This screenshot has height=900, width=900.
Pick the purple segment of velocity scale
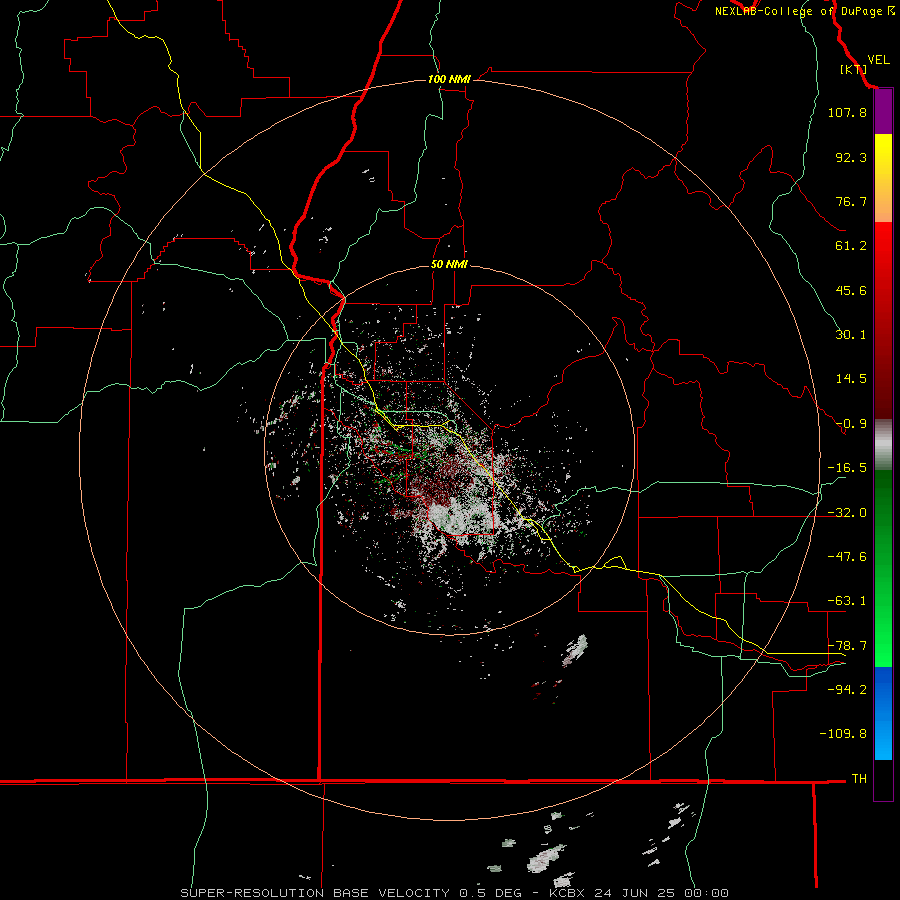pos(883,112)
